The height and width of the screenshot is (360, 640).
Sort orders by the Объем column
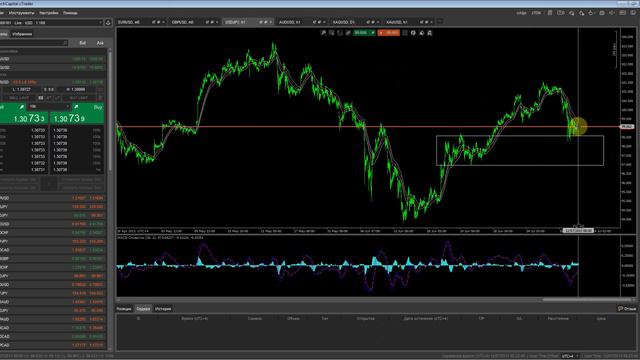(293, 318)
